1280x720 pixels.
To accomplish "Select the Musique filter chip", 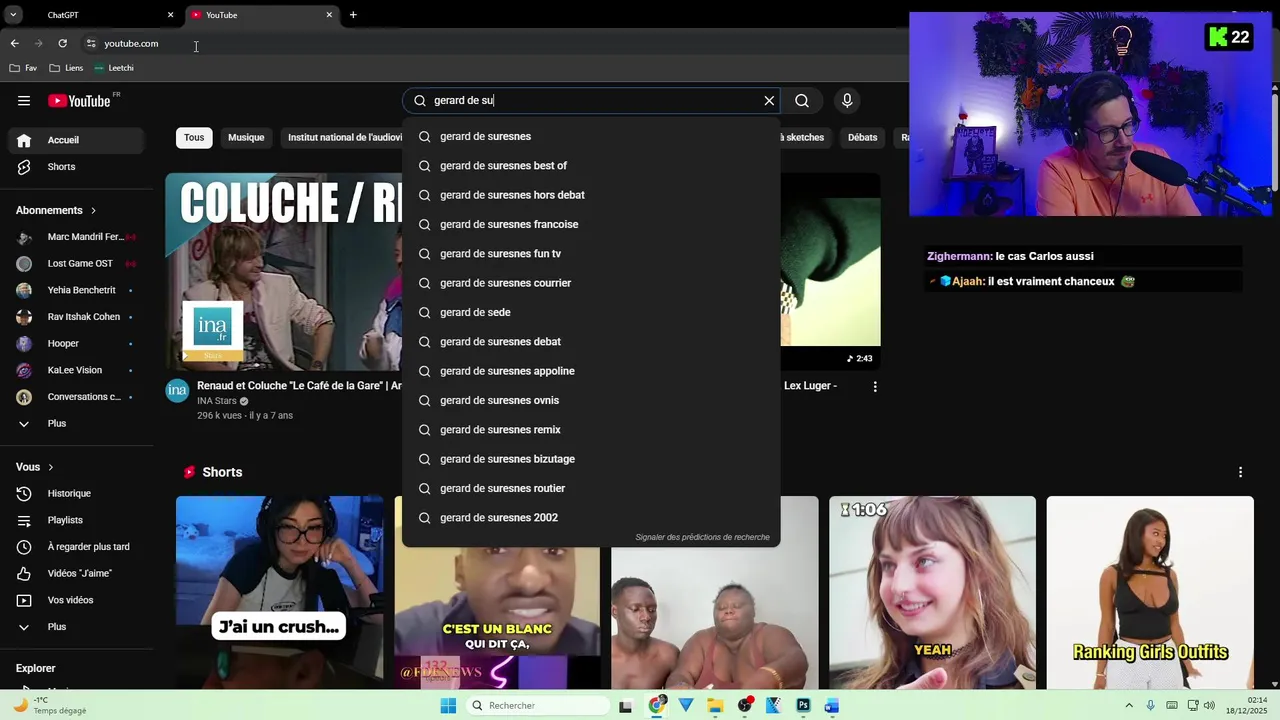I will [x=246, y=138].
